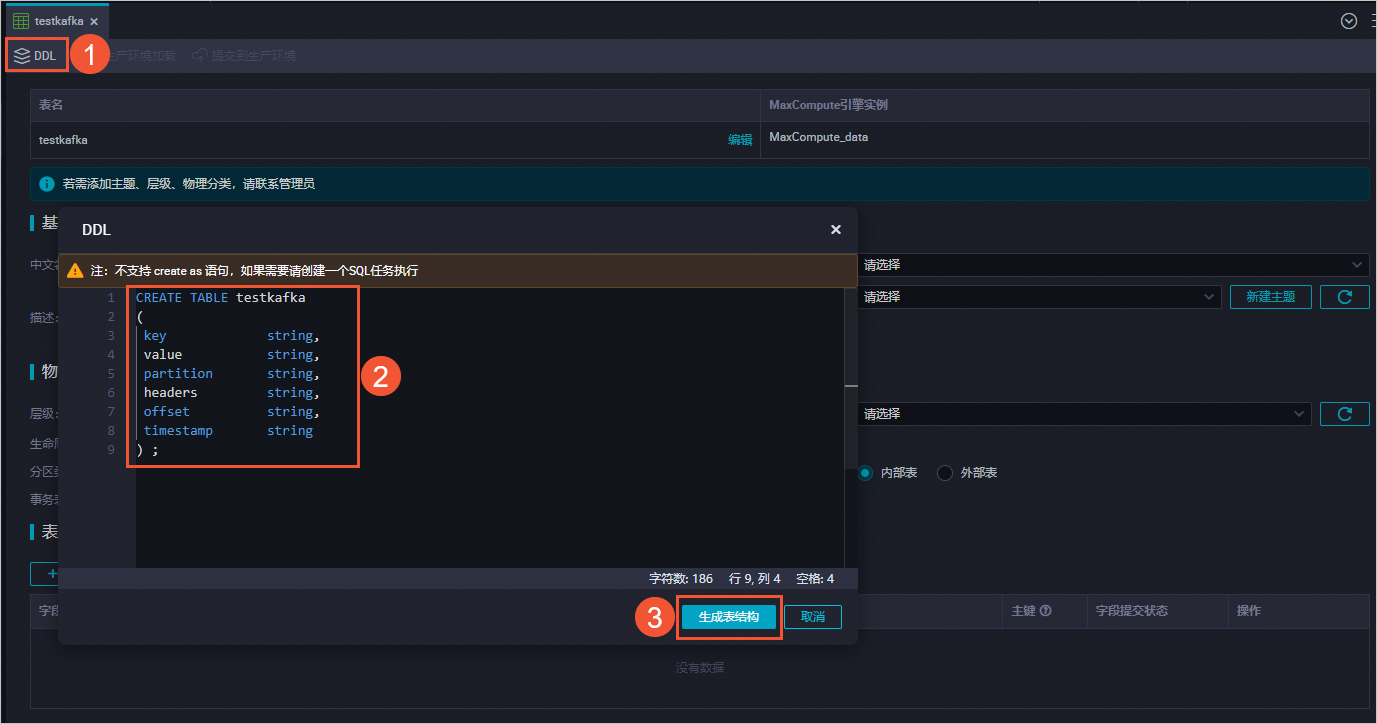This screenshot has width=1377, height=724.
Task: Click the DDL toolbar button
Action: [x=36, y=56]
